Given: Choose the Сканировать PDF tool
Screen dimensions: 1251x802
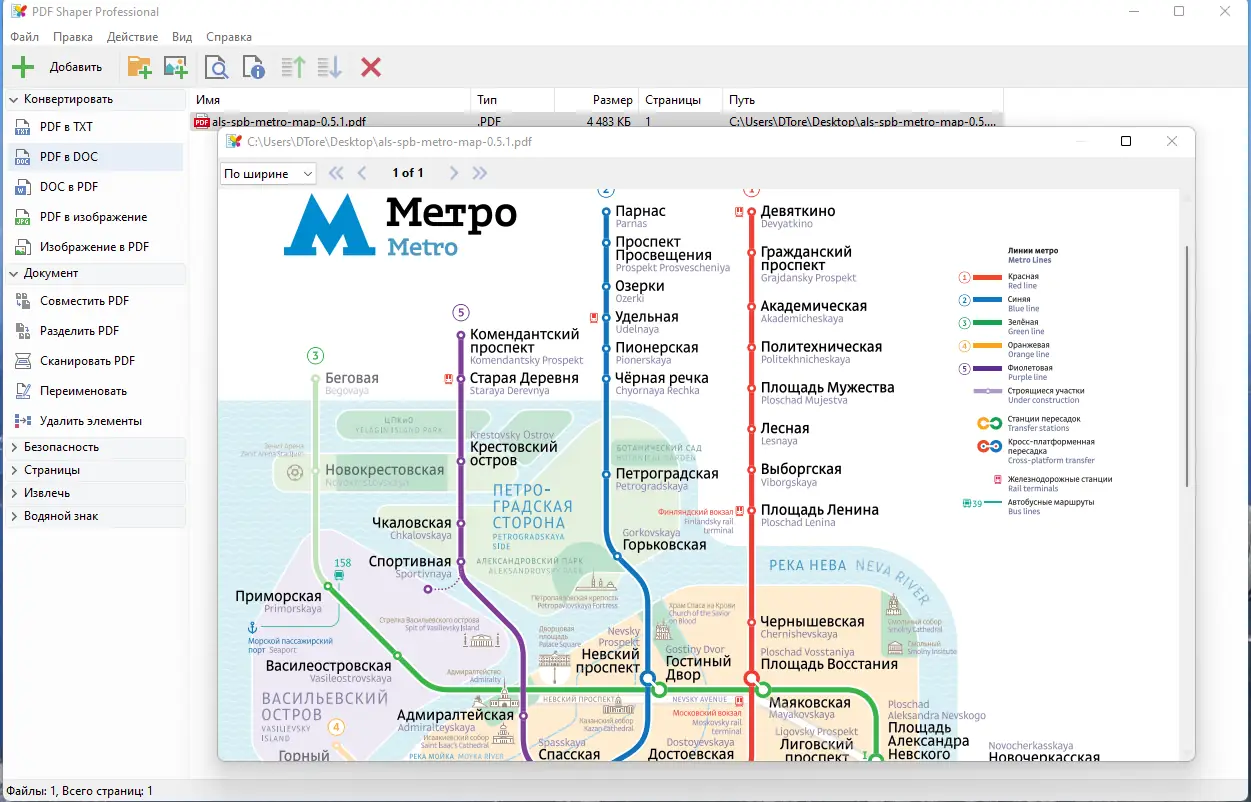Looking at the screenshot, I should pos(95,361).
